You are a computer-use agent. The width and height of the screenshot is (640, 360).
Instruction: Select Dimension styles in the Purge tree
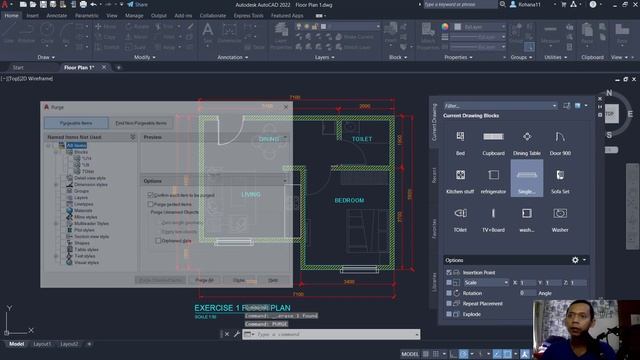pyautogui.click(x=91, y=184)
